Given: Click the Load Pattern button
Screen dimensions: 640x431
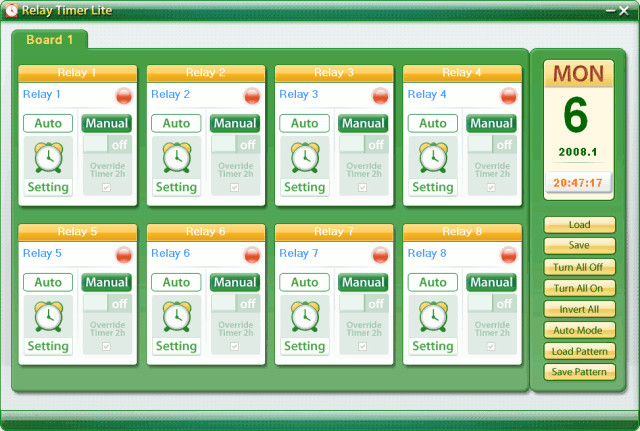Looking at the screenshot, I should tap(579, 351).
